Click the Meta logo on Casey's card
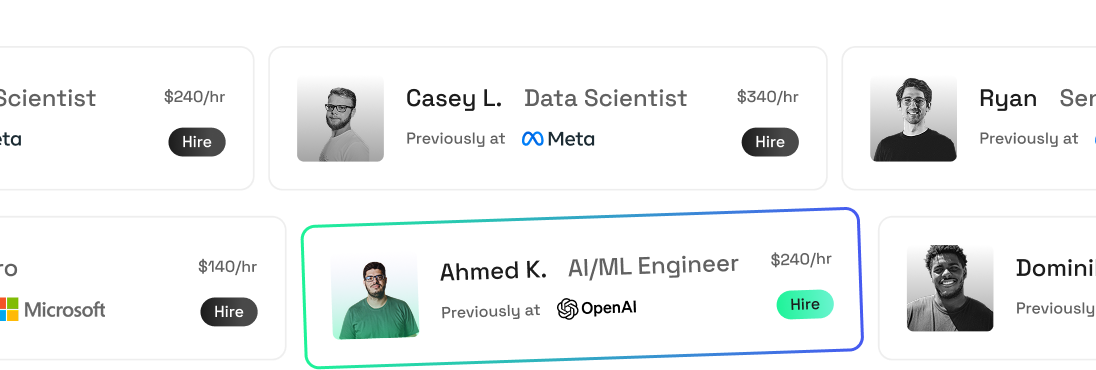This screenshot has height=370, width=1096. click(558, 139)
